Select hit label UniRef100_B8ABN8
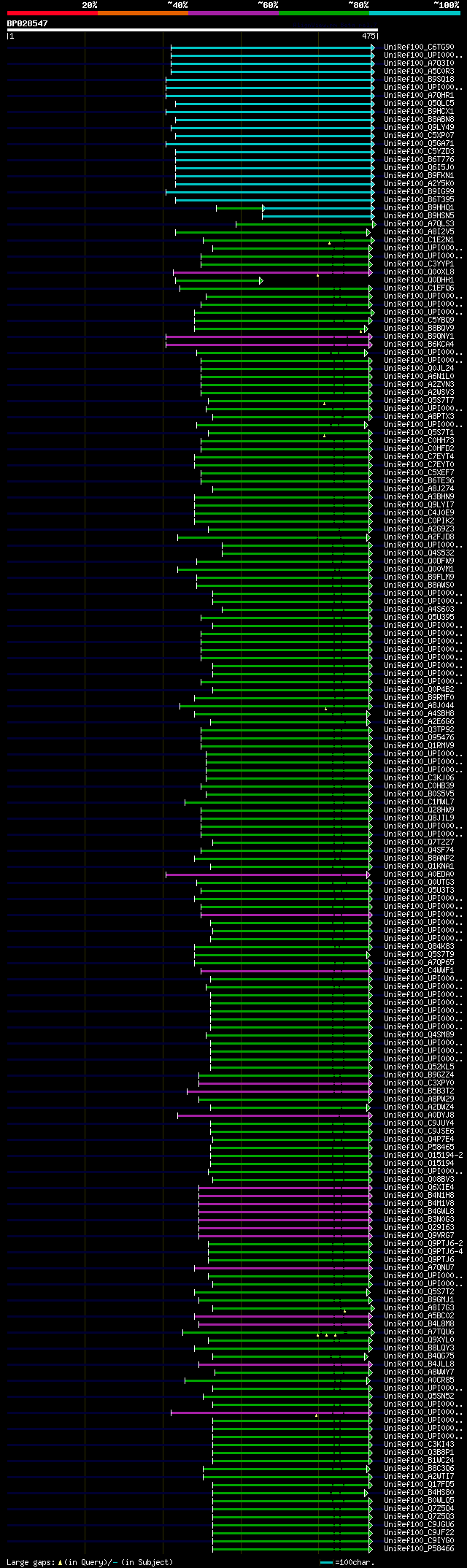 click(419, 120)
